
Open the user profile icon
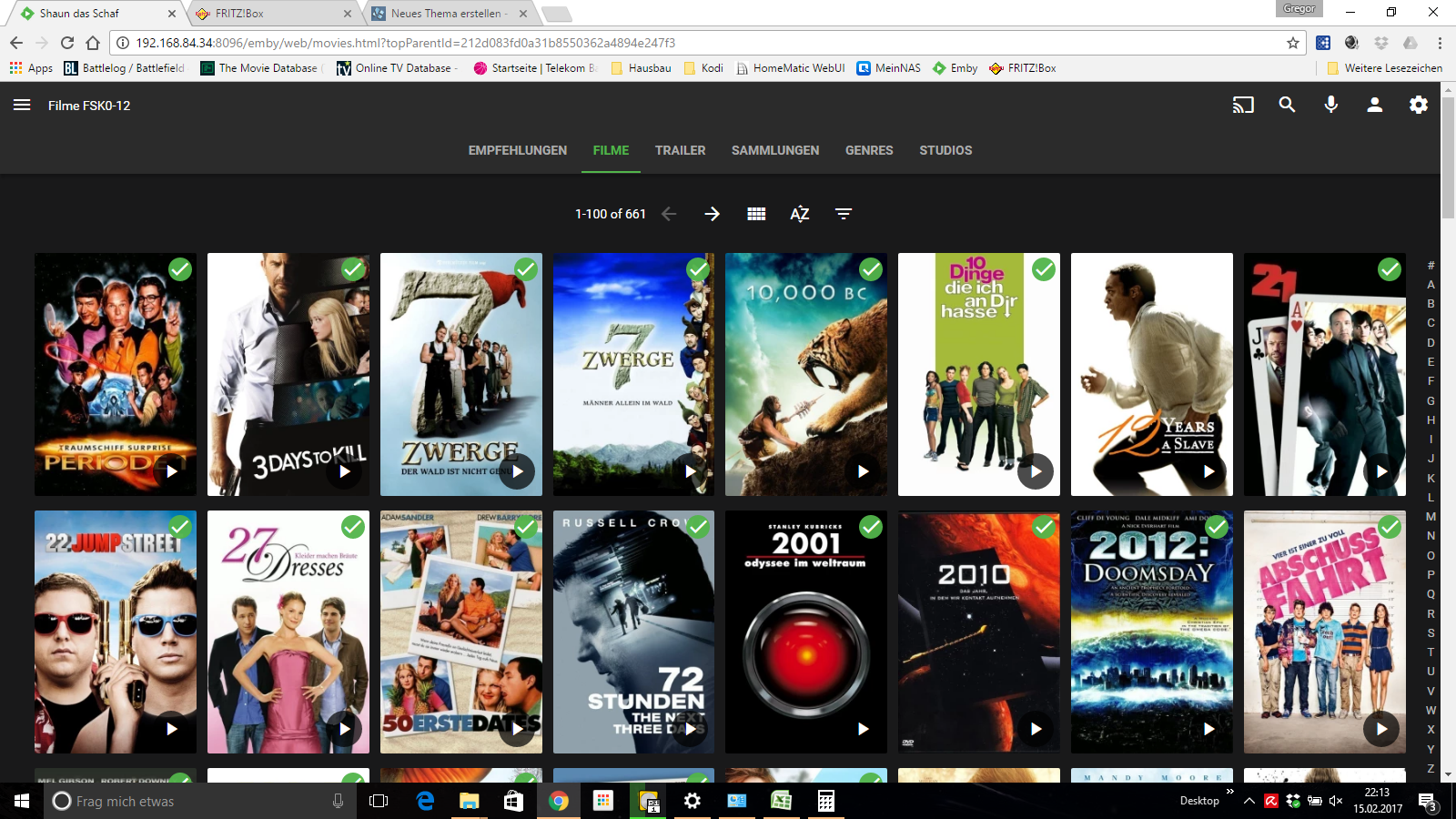click(1374, 105)
